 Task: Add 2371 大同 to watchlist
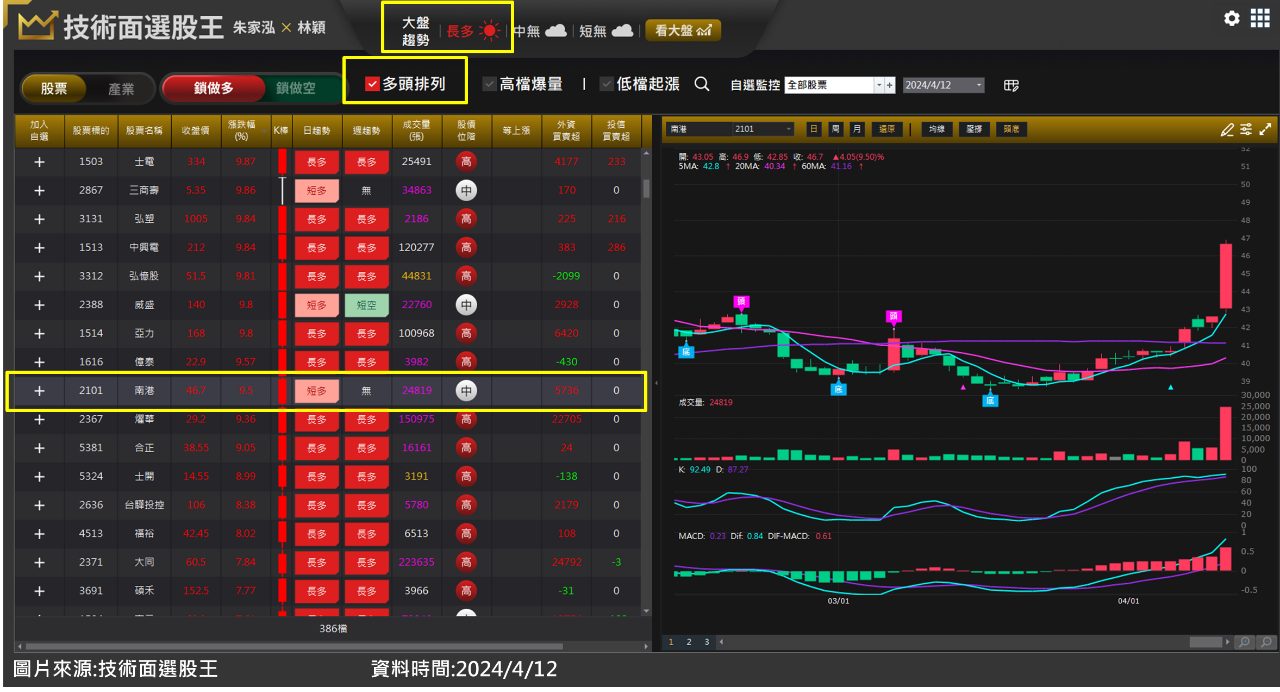[40, 563]
